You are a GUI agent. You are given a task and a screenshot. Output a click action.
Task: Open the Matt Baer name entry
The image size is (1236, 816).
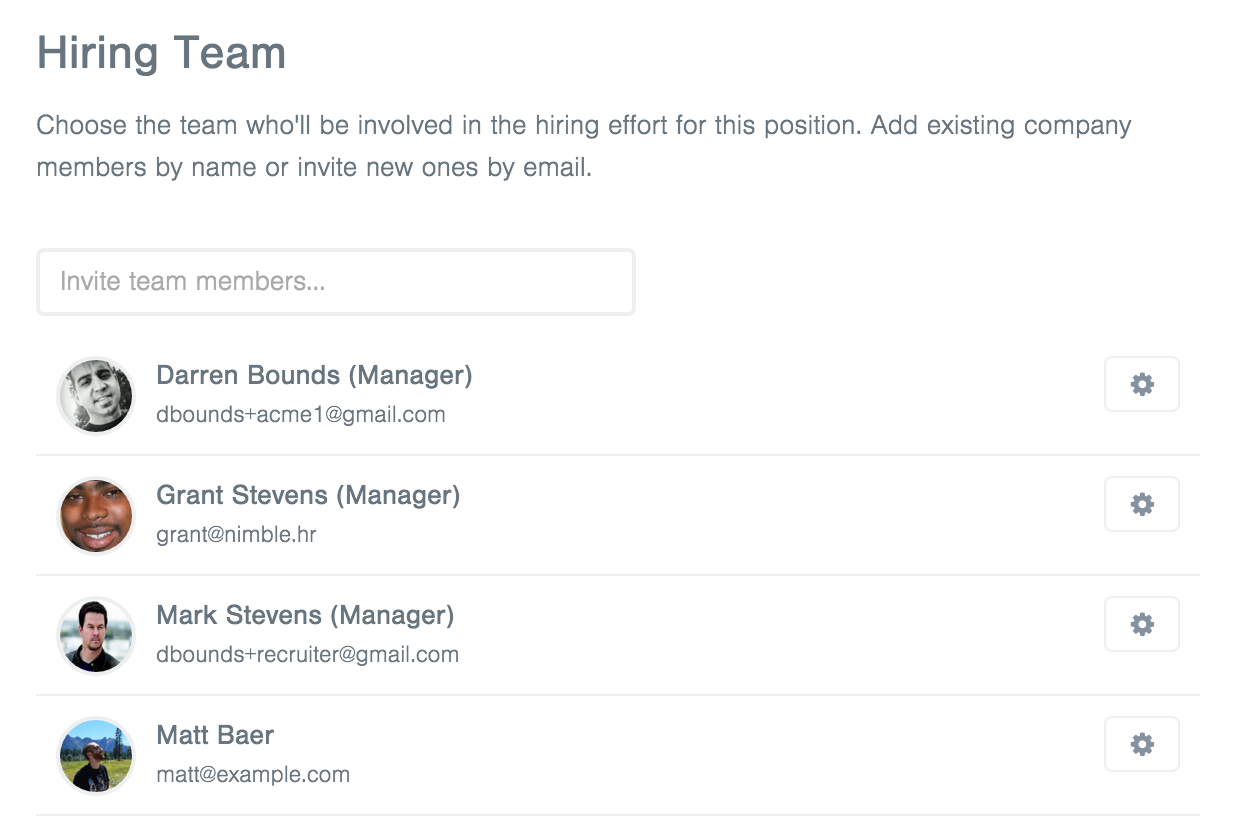(x=215, y=735)
